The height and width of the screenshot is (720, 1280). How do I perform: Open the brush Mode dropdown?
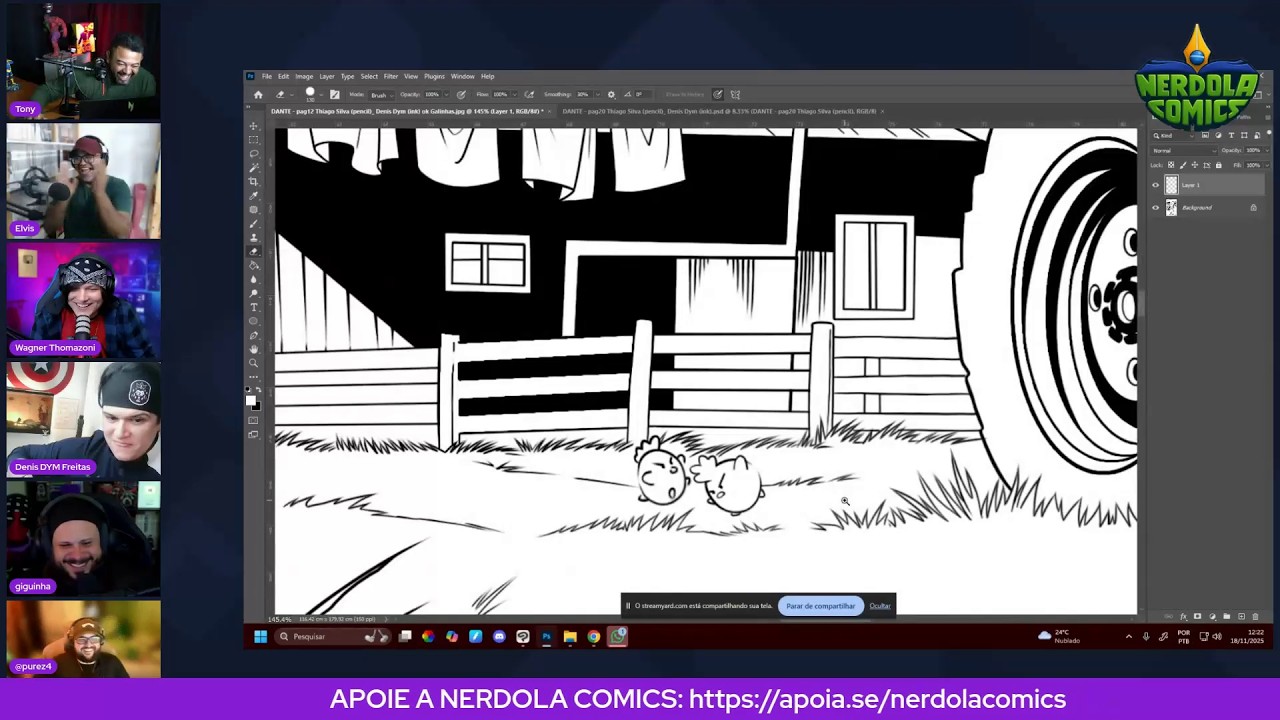point(382,95)
